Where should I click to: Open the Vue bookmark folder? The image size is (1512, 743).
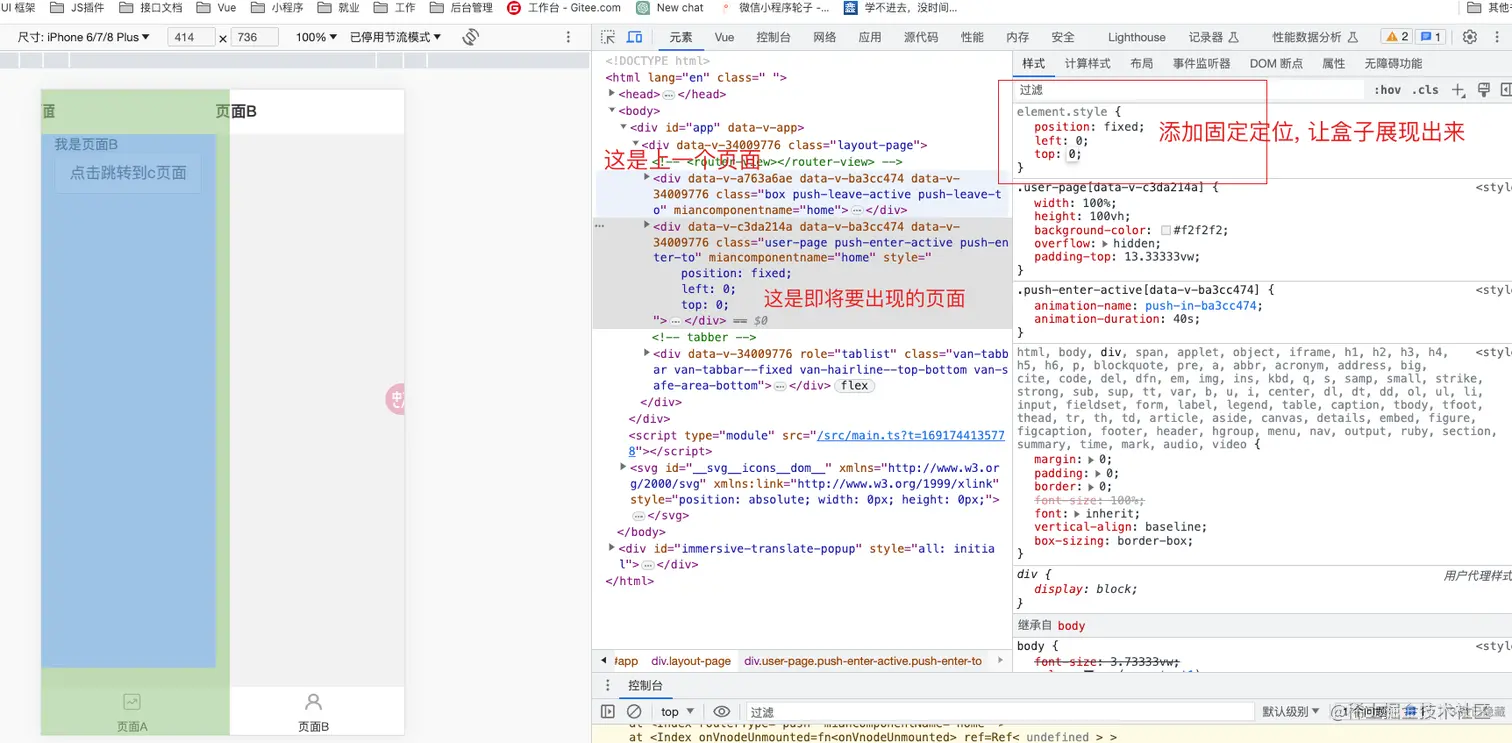point(216,8)
